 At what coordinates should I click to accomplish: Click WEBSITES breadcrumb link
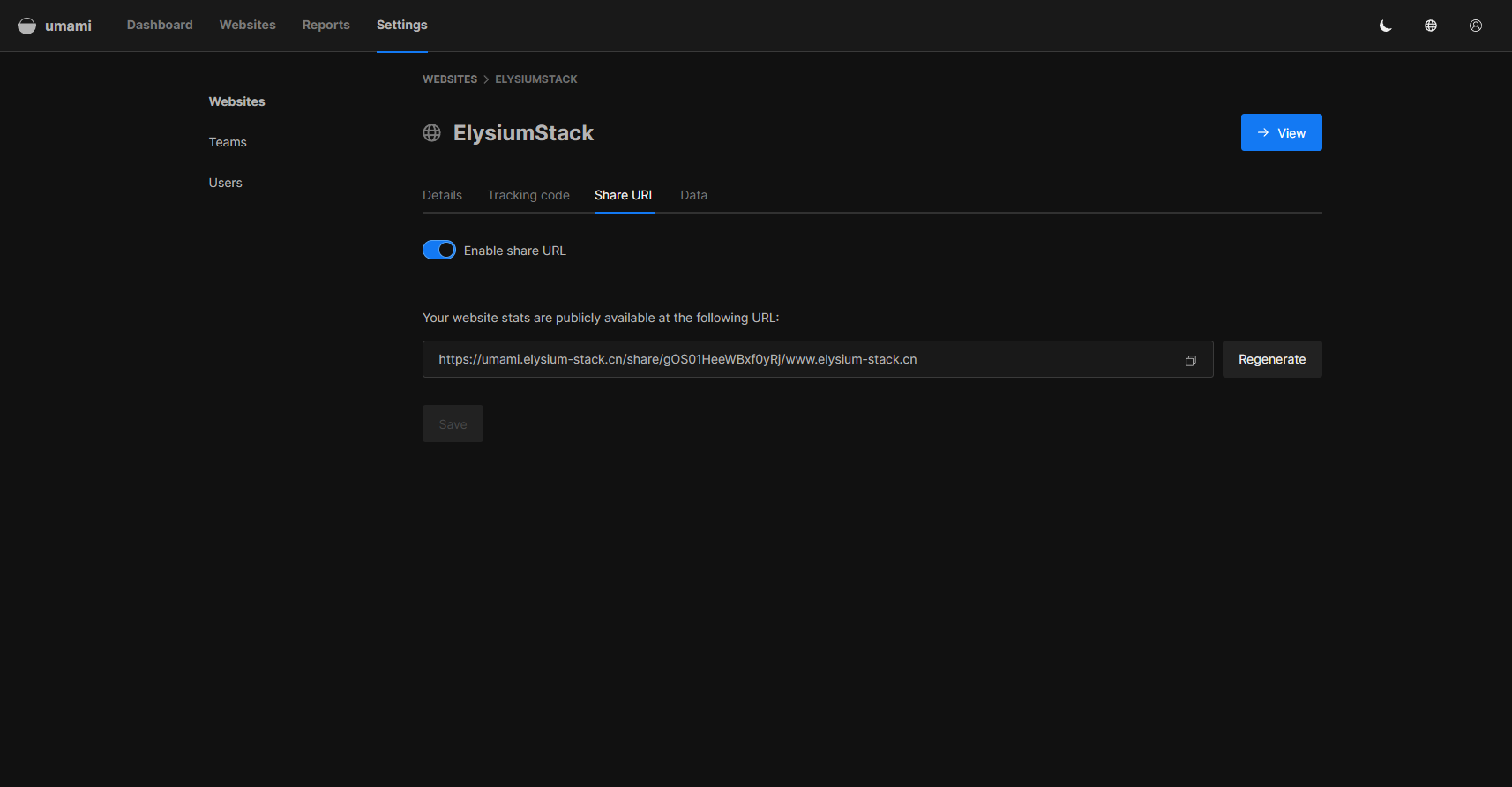(449, 79)
